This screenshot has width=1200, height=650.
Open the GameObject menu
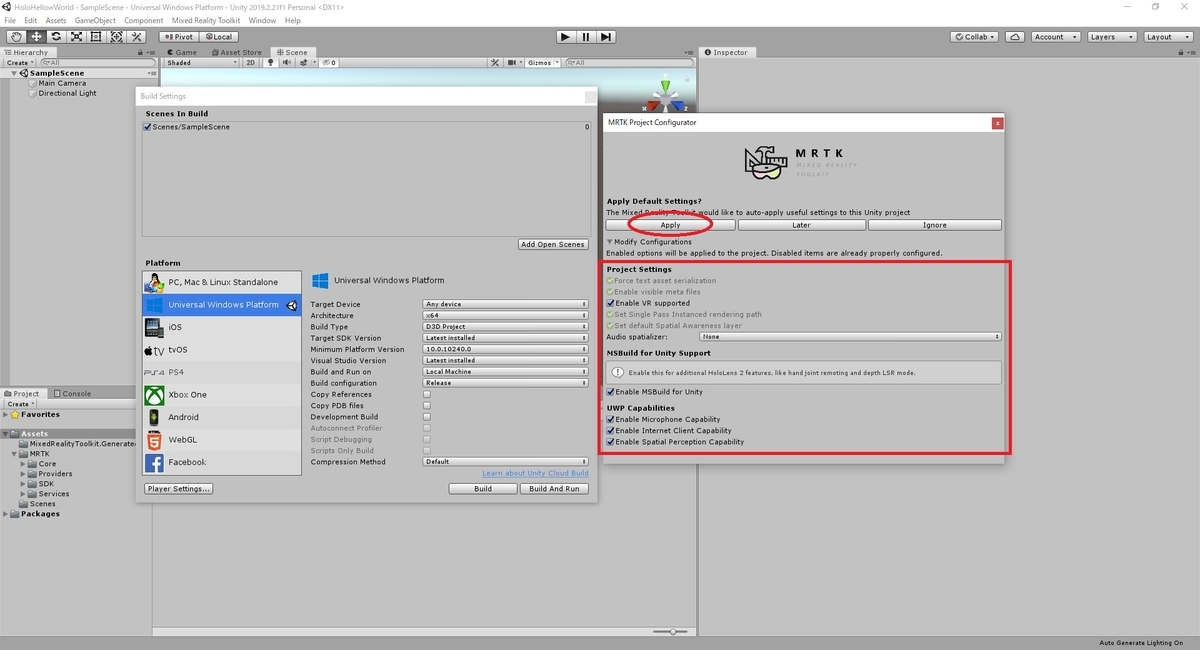click(x=95, y=20)
